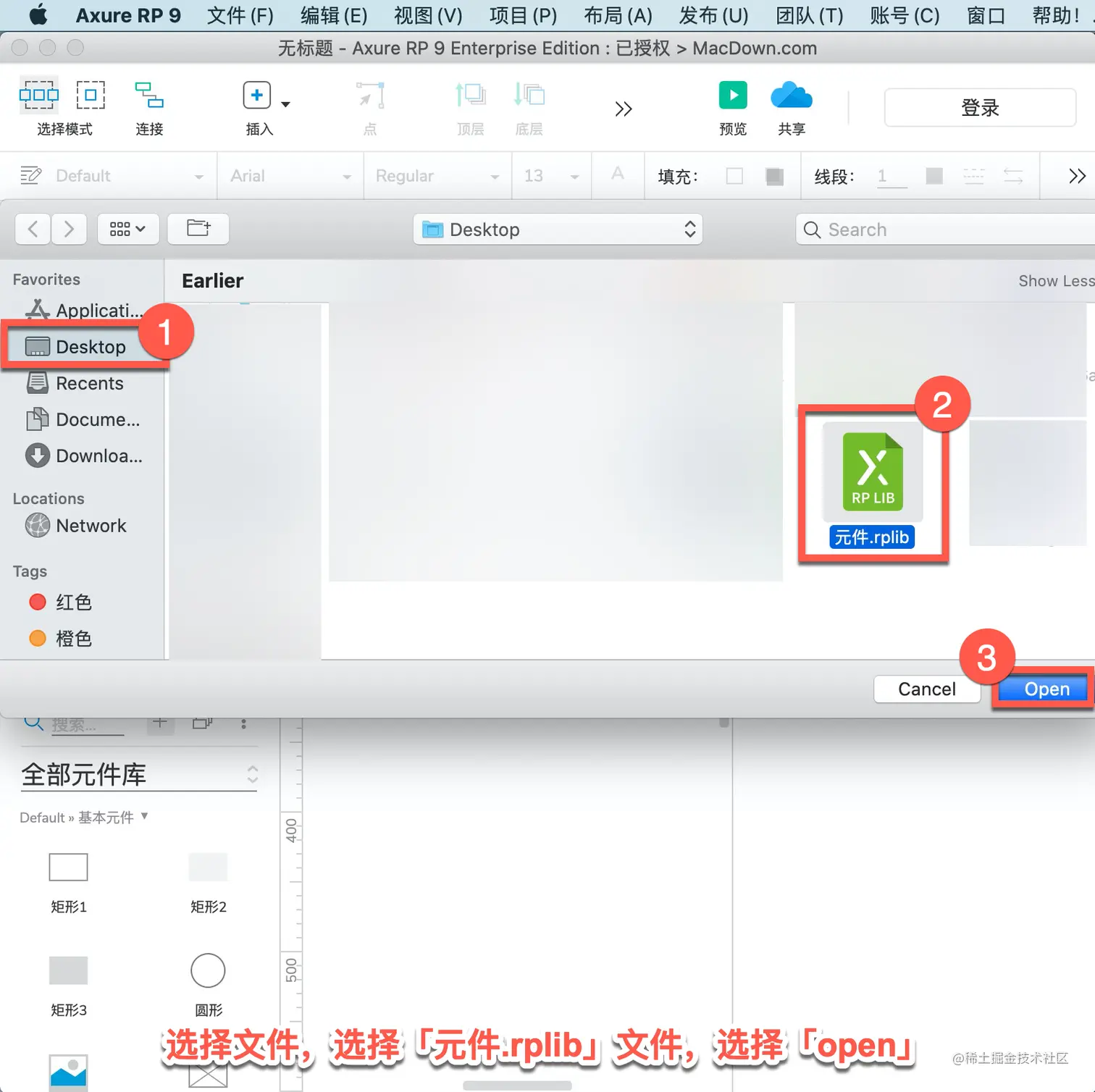Click the 点 point tool icon
Image resolution: width=1095 pixels, height=1092 pixels.
(370, 95)
